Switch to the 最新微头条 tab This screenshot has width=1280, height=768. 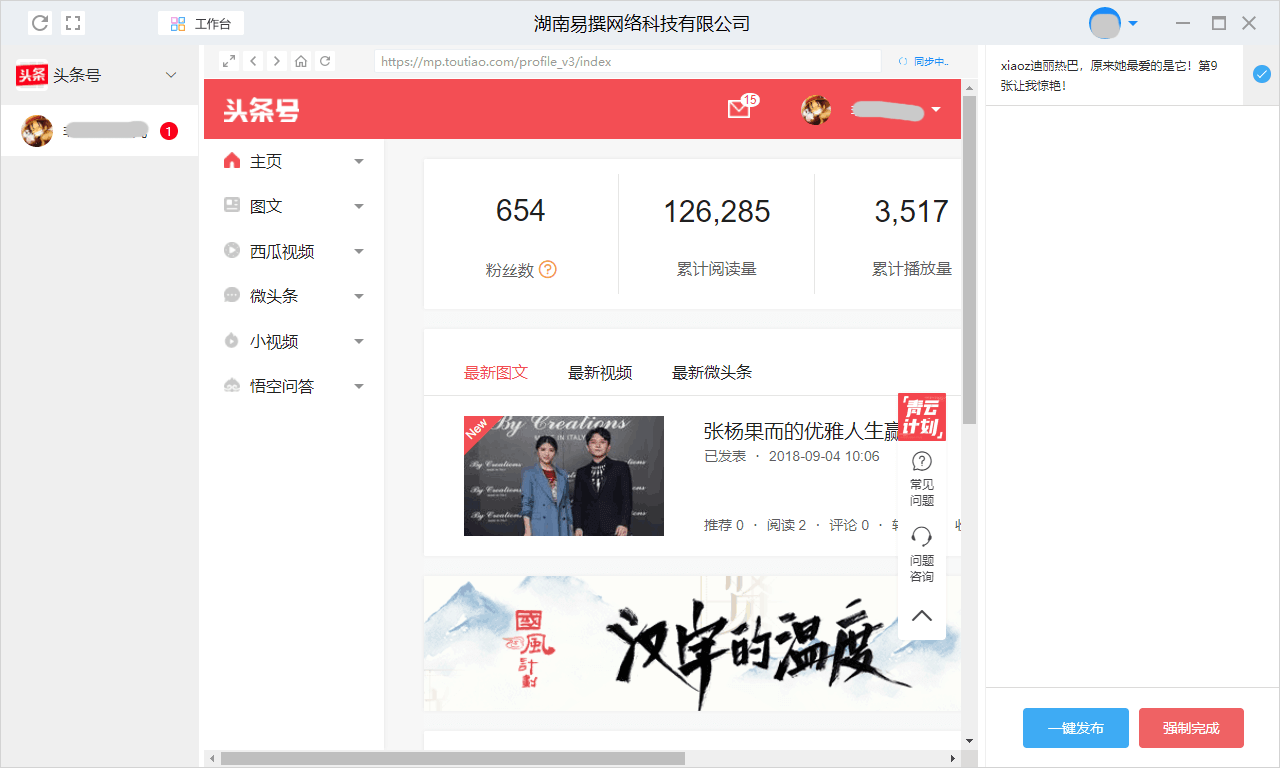point(712,372)
